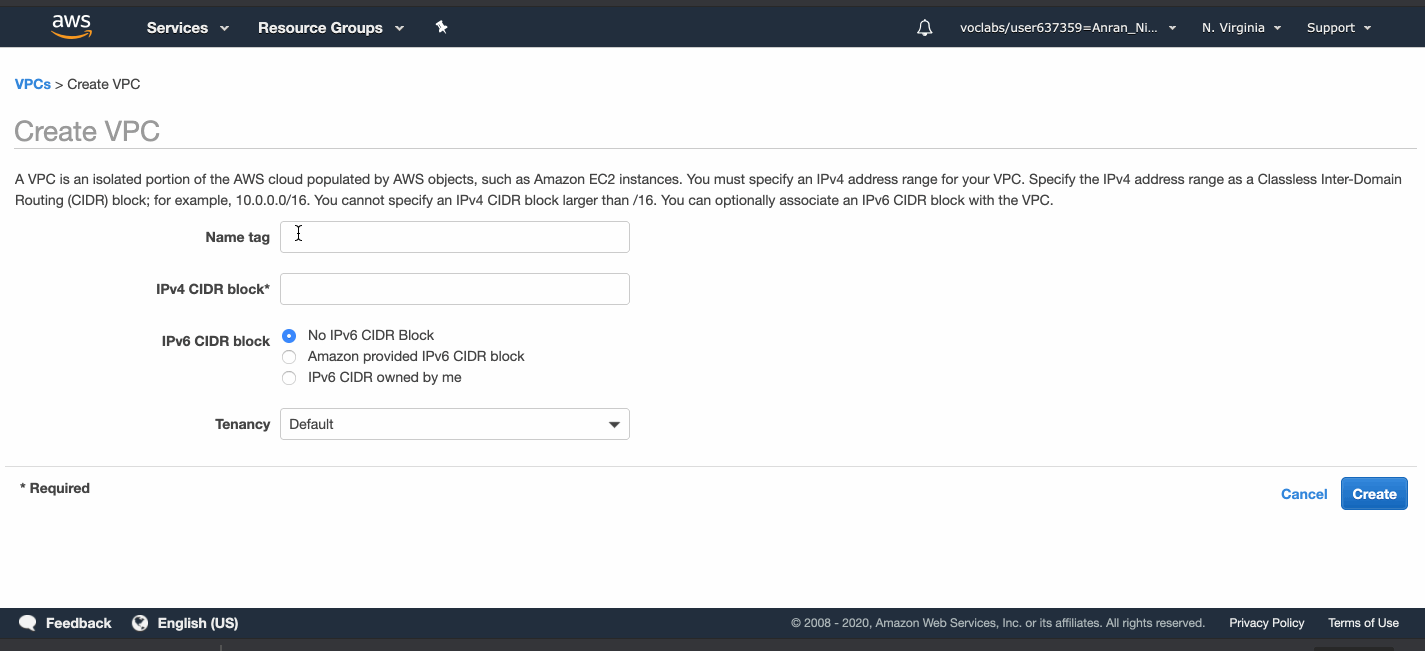This screenshot has width=1425, height=651.
Task: Open the N. Virginia region selector
Action: [1240, 28]
